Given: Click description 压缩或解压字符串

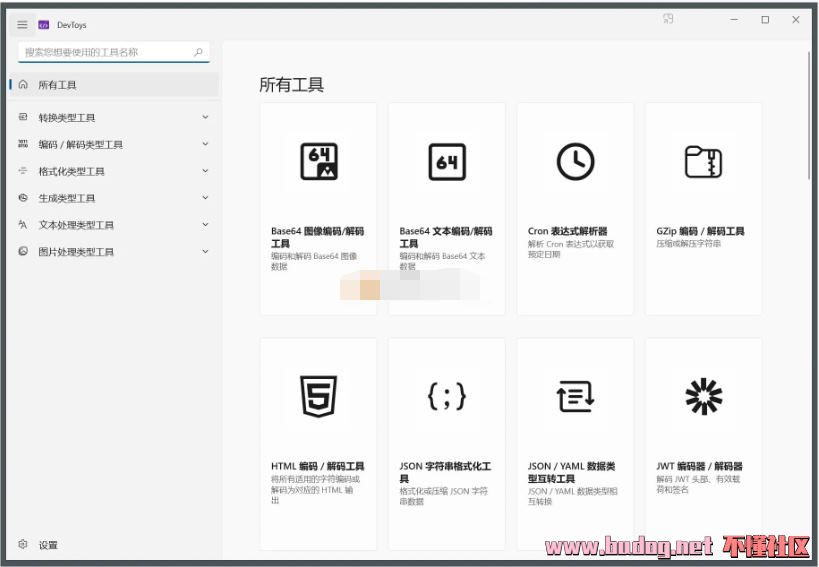Looking at the screenshot, I should tap(688, 244).
